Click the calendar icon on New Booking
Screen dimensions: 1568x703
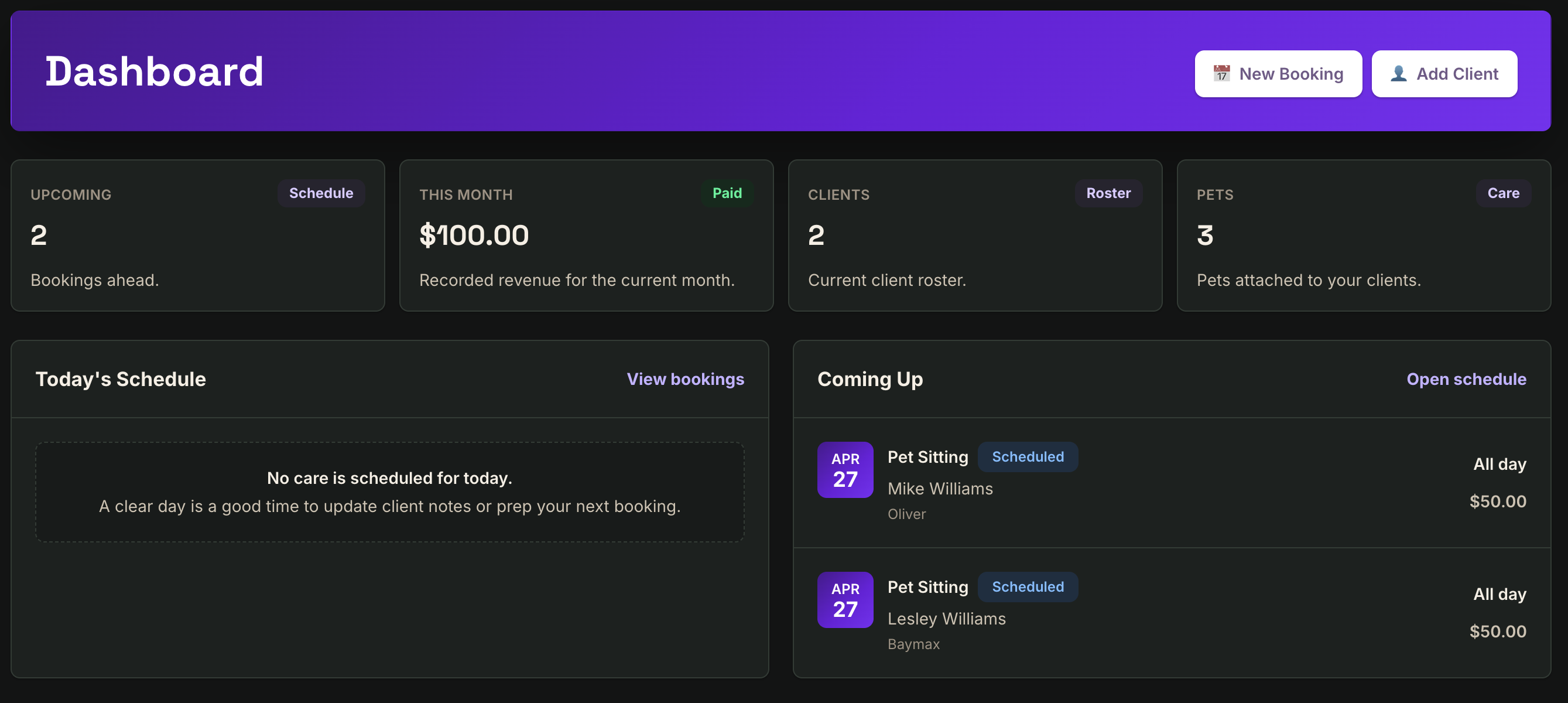(1224, 73)
